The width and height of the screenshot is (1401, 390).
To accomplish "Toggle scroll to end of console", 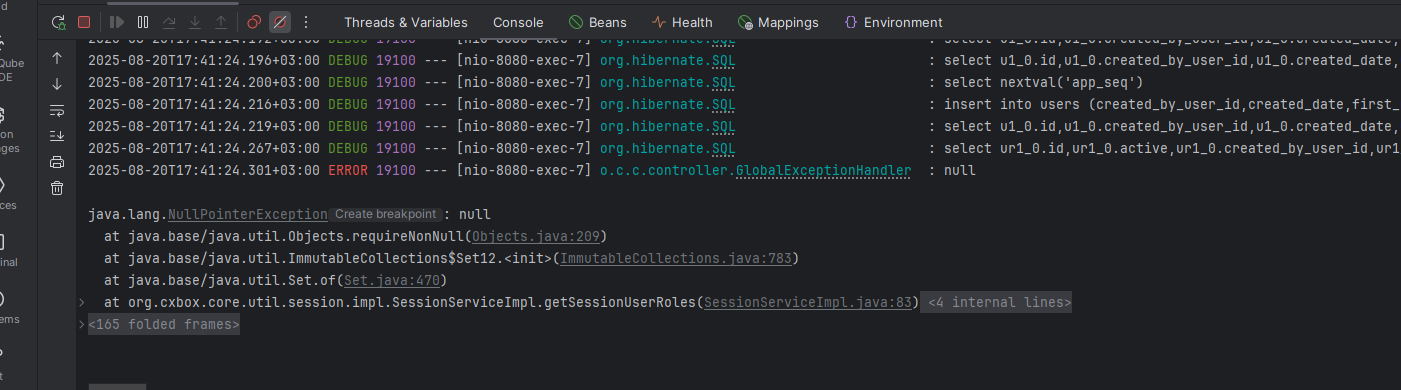I will [57, 136].
